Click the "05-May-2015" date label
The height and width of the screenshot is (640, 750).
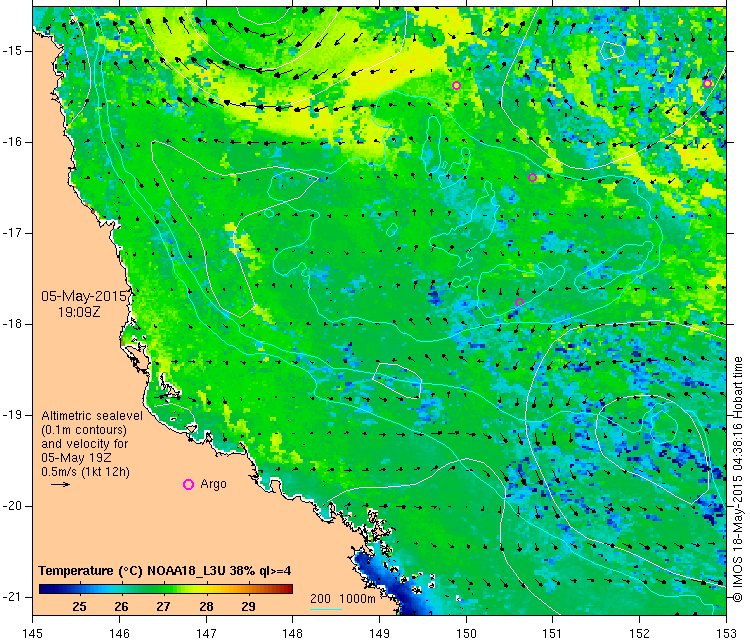click(x=84, y=296)
